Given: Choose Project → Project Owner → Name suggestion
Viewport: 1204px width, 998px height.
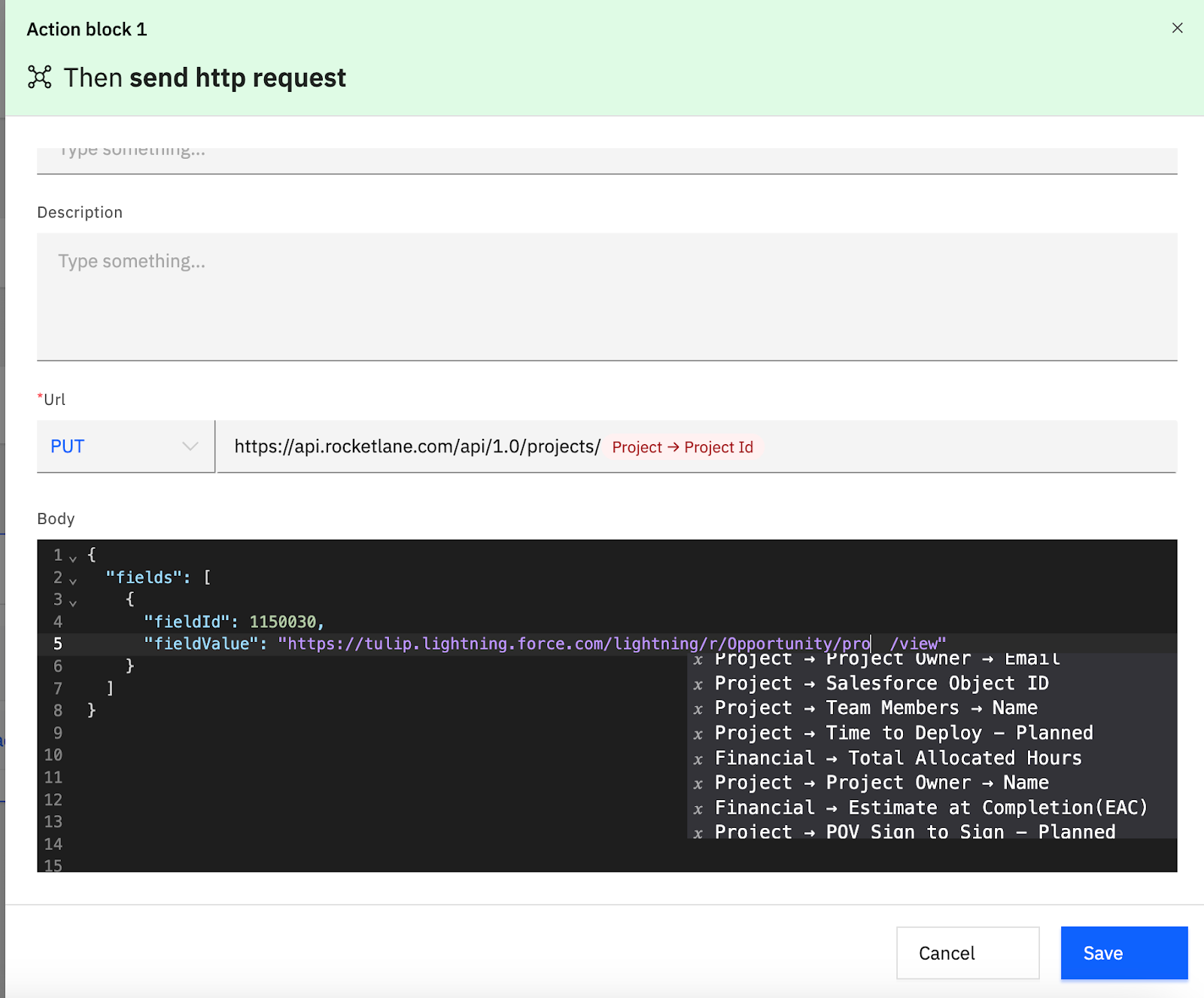Looking at the screenshot, I should [x=932, y=783].
